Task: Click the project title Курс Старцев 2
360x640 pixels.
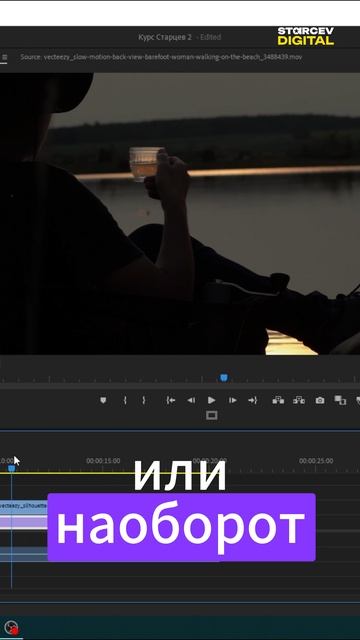Action: pos(164,37)
